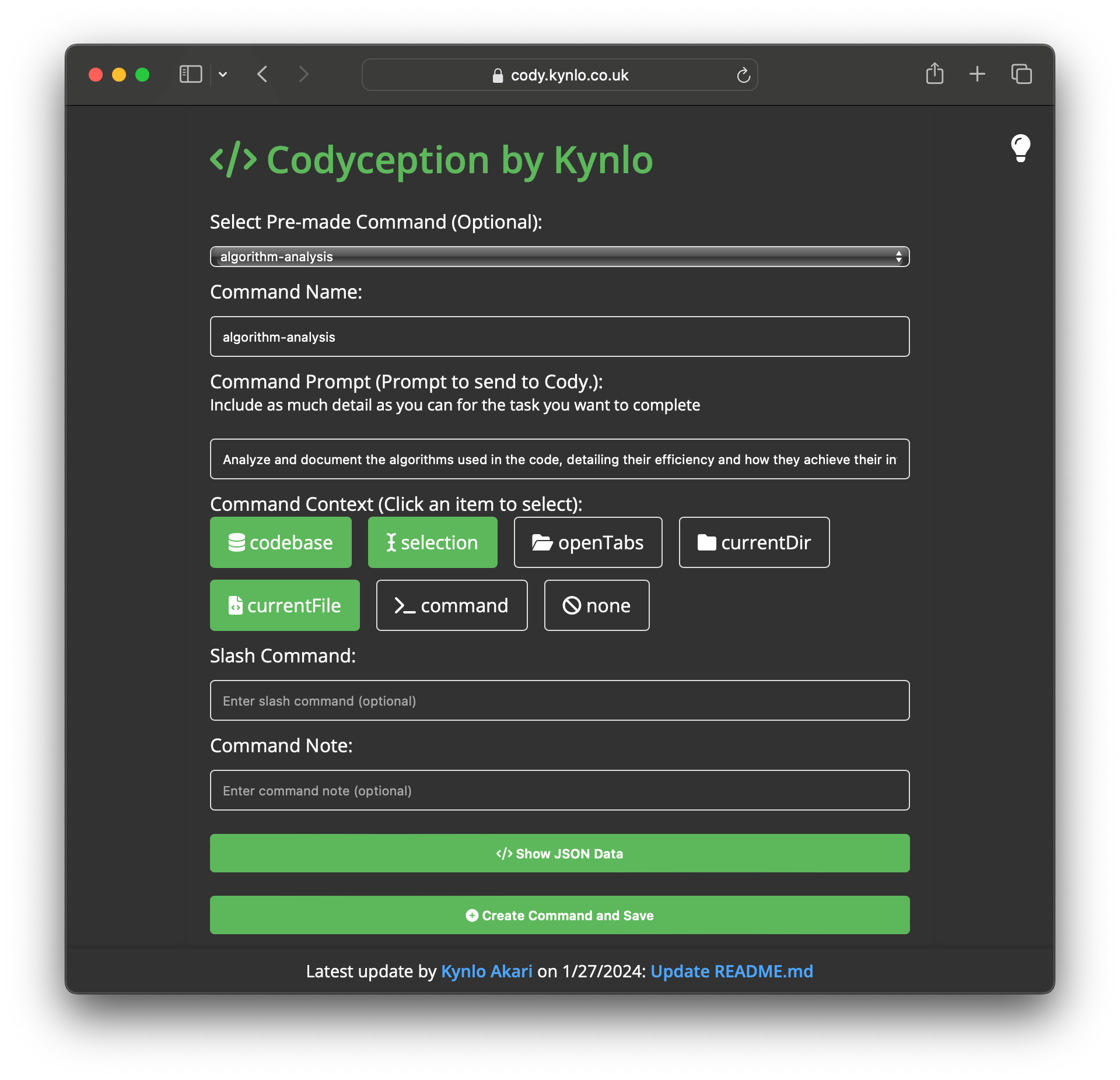
Task: Click the Codyception by Kynlo heading
Action: pos(460,160)
